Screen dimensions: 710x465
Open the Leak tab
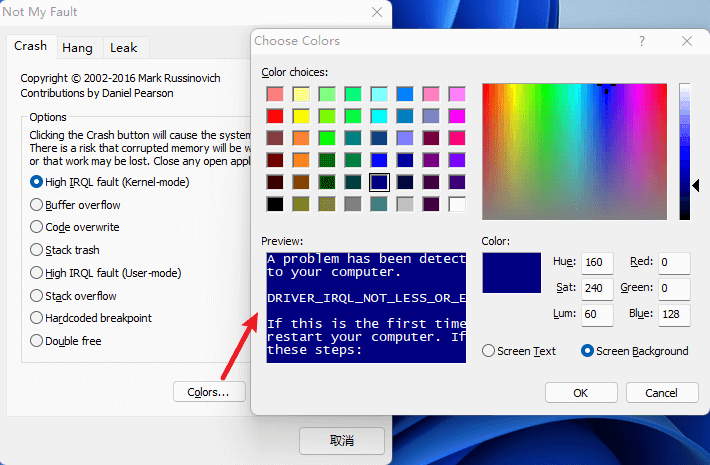(x=124, y=47)
